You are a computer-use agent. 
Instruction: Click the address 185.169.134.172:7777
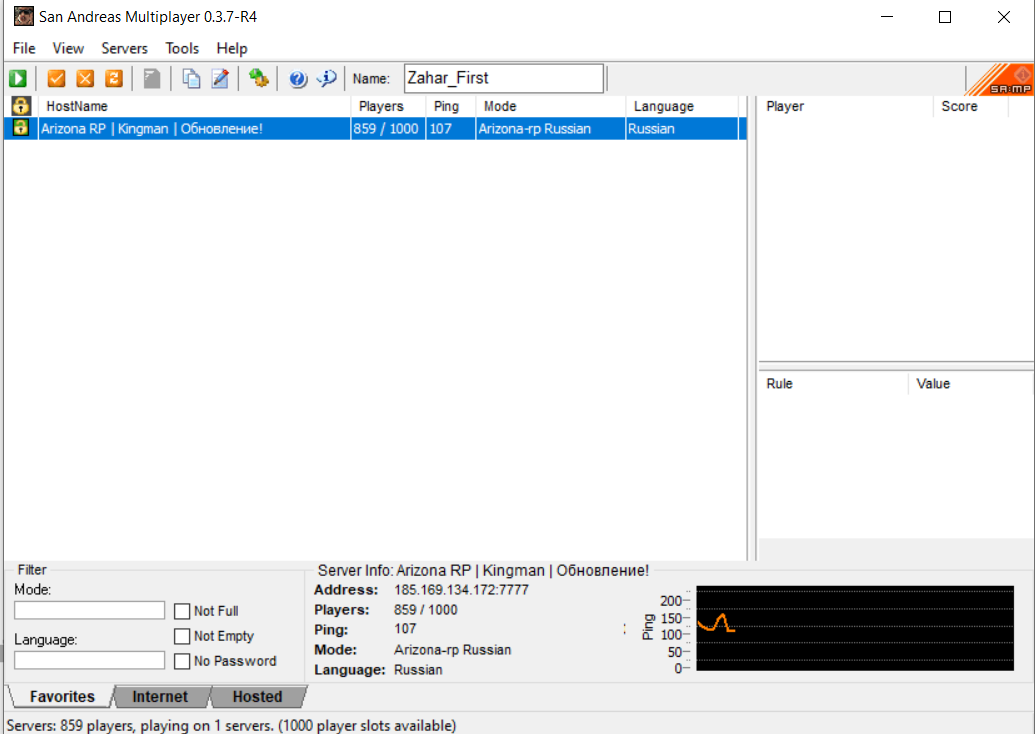461,590
